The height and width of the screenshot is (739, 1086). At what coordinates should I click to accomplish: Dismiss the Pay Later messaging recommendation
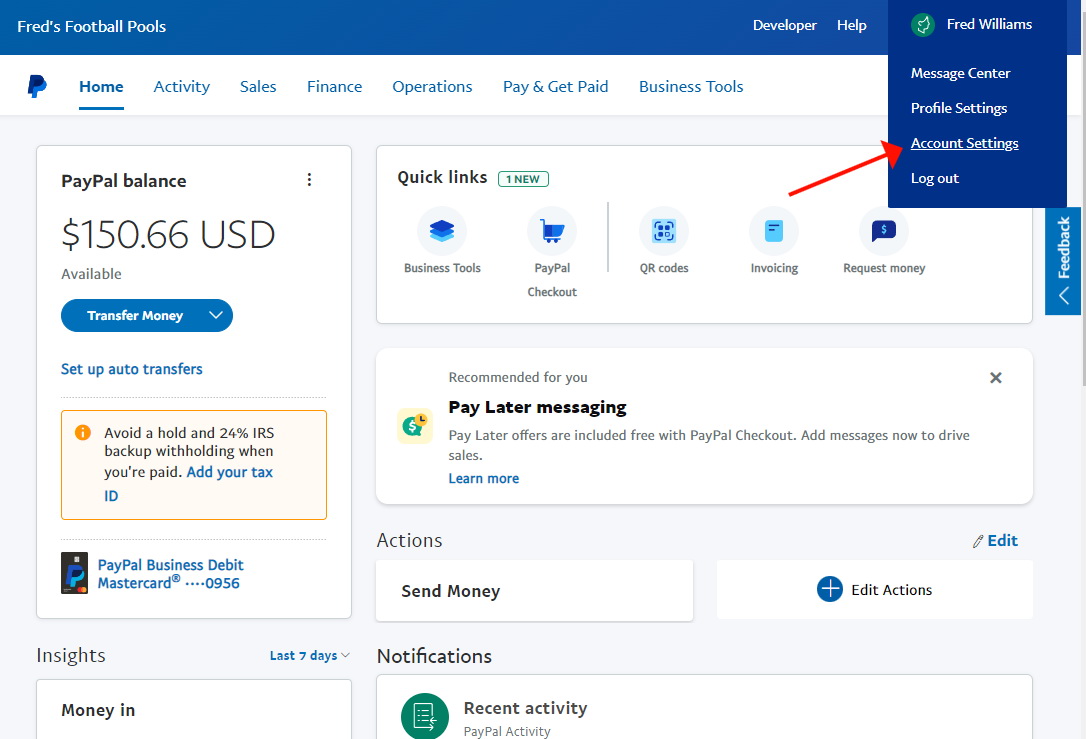(x=995, y=377)
